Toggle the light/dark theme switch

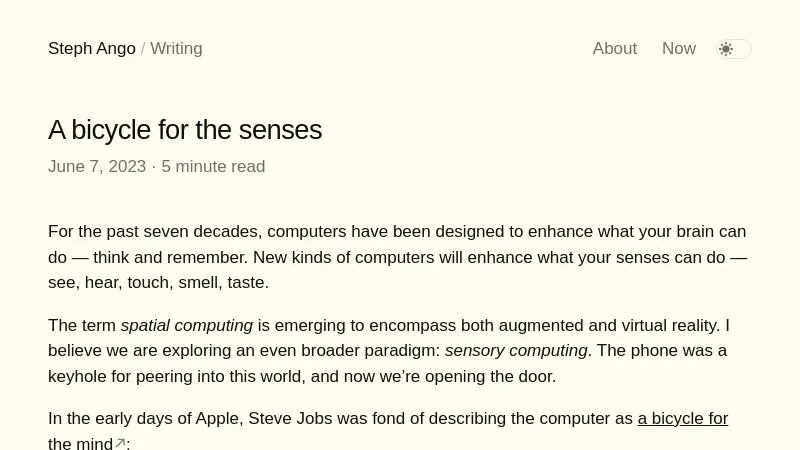(x=734, y=49)
